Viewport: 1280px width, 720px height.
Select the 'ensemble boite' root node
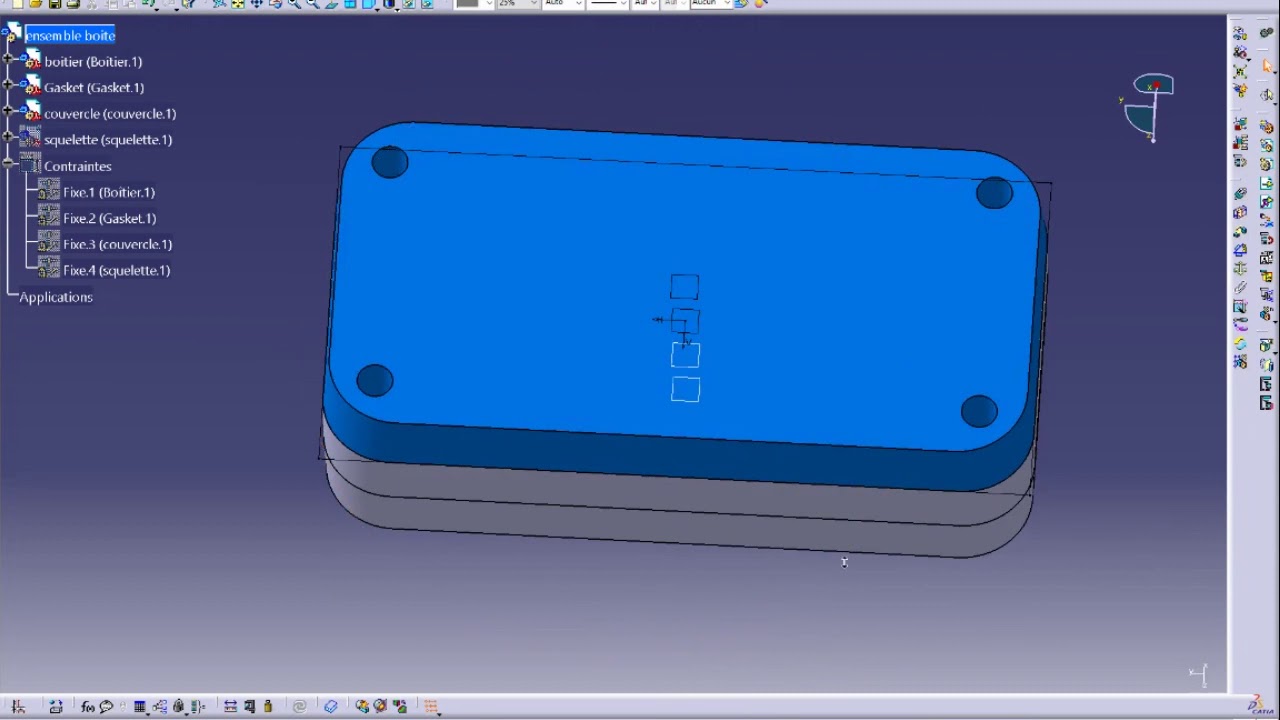click(70, 36)
